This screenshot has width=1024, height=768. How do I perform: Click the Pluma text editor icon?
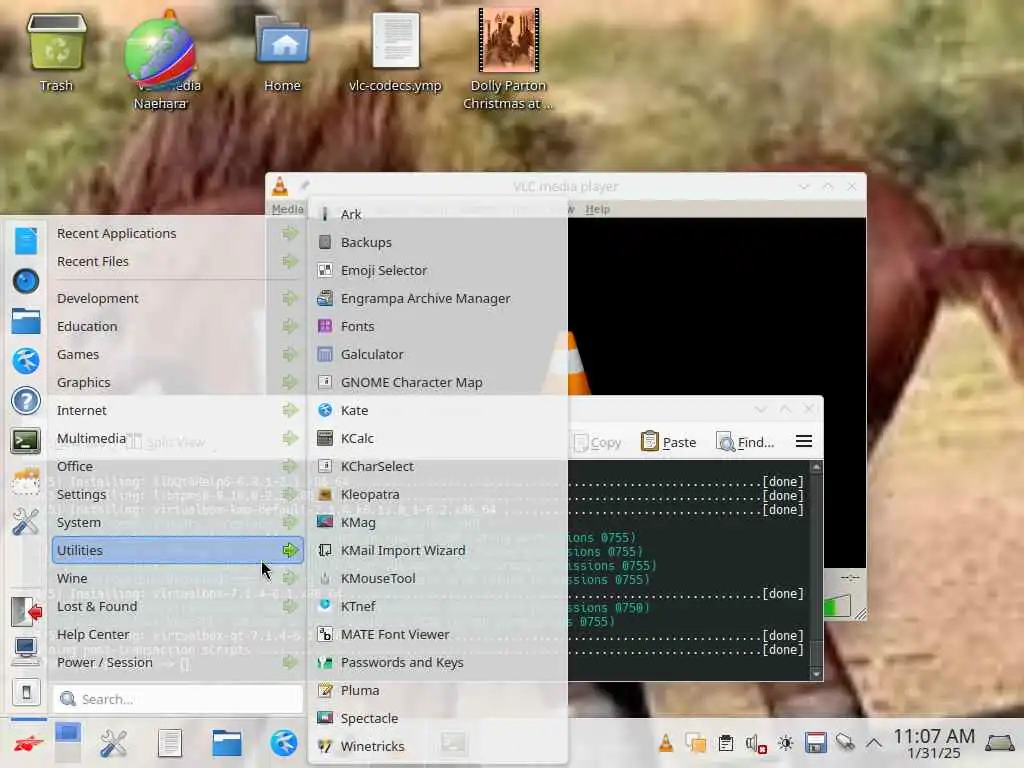[x=325, y=690]
